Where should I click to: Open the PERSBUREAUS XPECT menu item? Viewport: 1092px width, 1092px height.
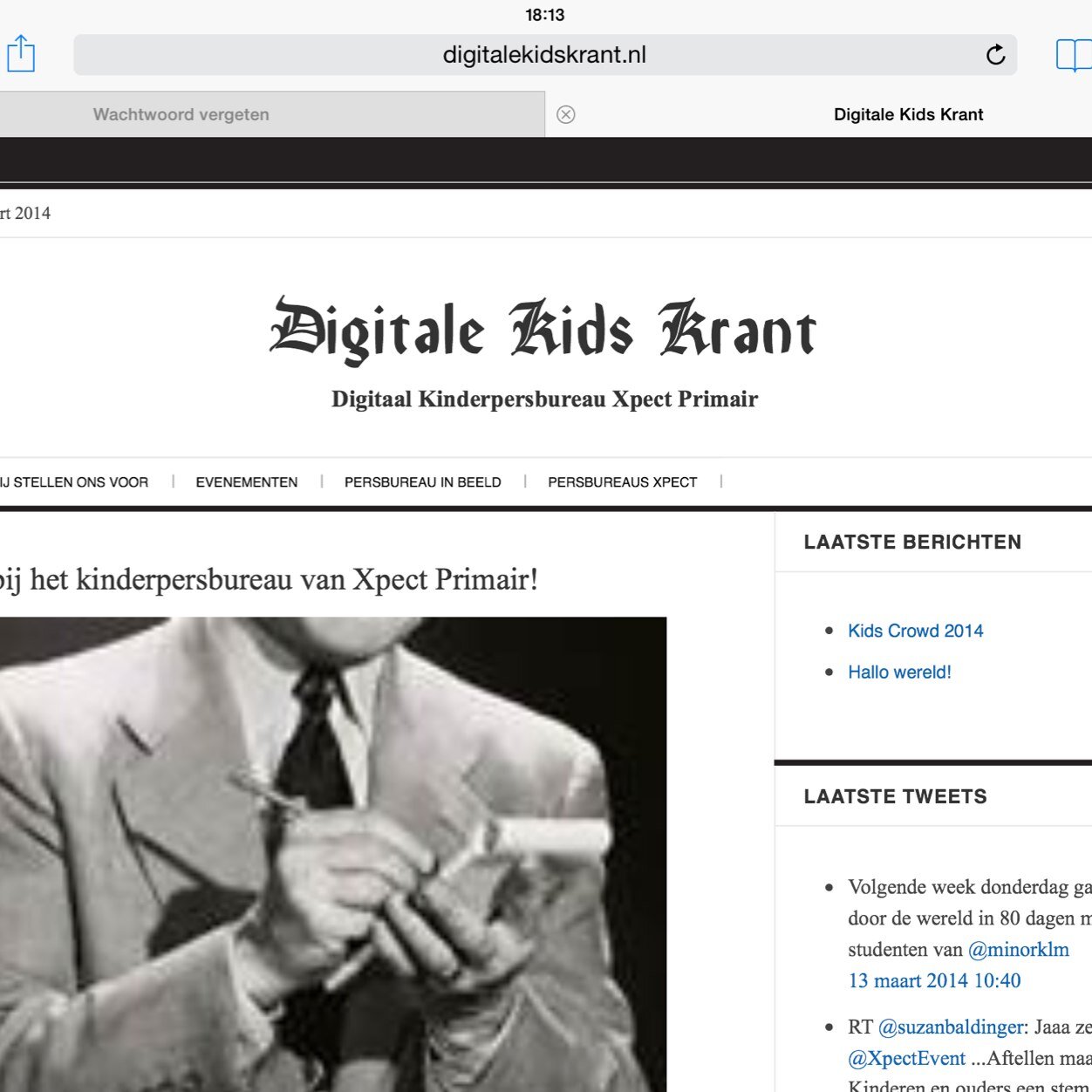coord(623,482)
